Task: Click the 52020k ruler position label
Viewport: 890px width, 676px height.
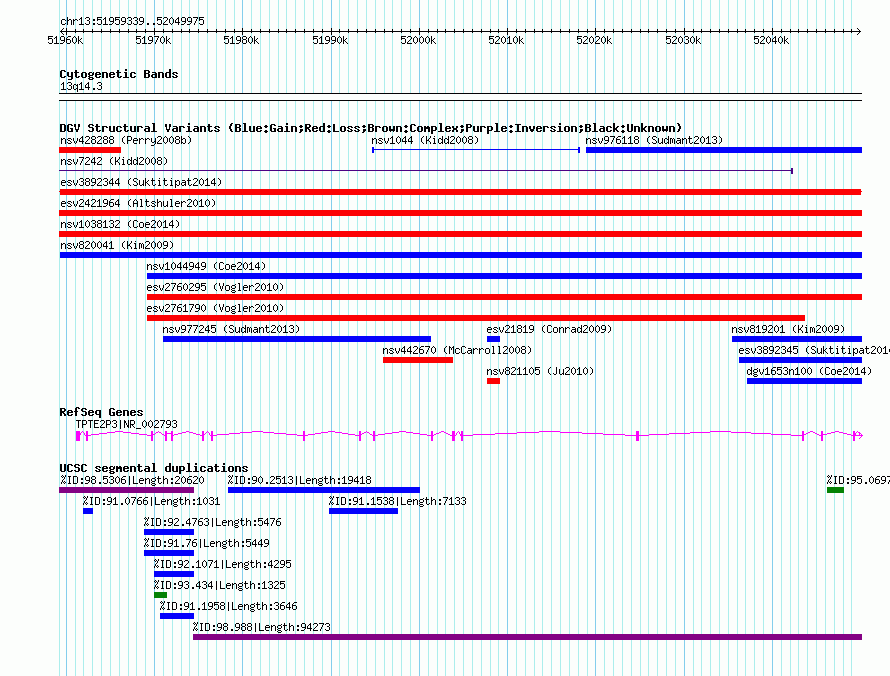Action: tap(594, 40)
